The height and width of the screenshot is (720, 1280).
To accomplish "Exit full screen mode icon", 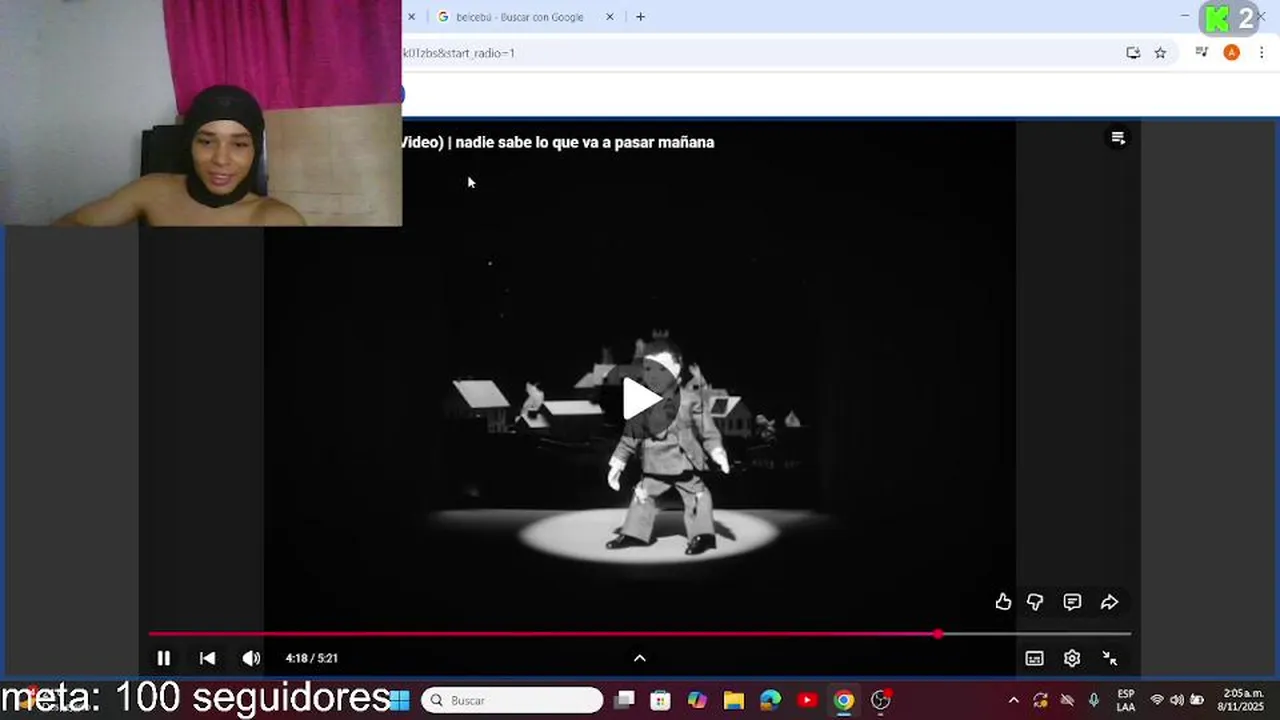I will [x=1110, y=658].
